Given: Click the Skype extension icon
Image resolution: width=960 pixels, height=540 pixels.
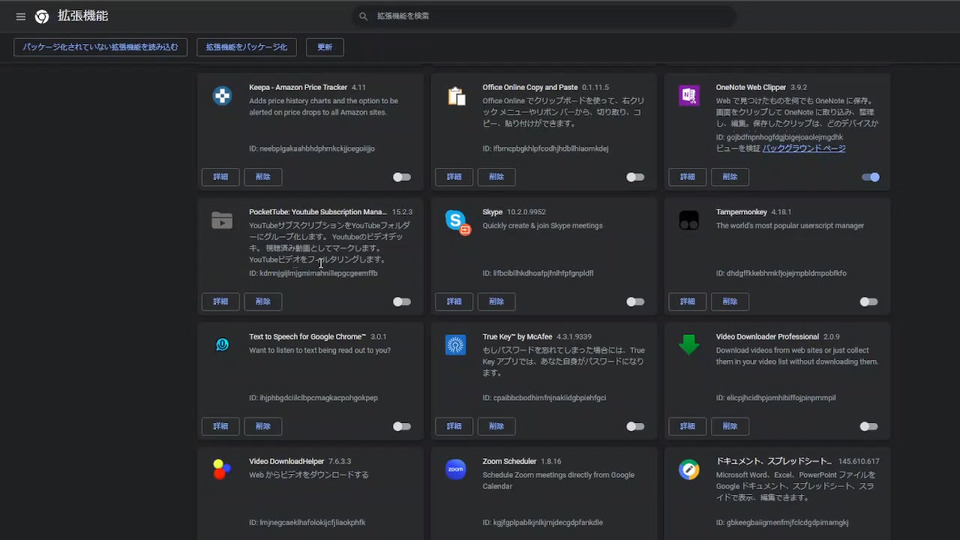Looking at the screenshot, I should (x=457, y=222).
